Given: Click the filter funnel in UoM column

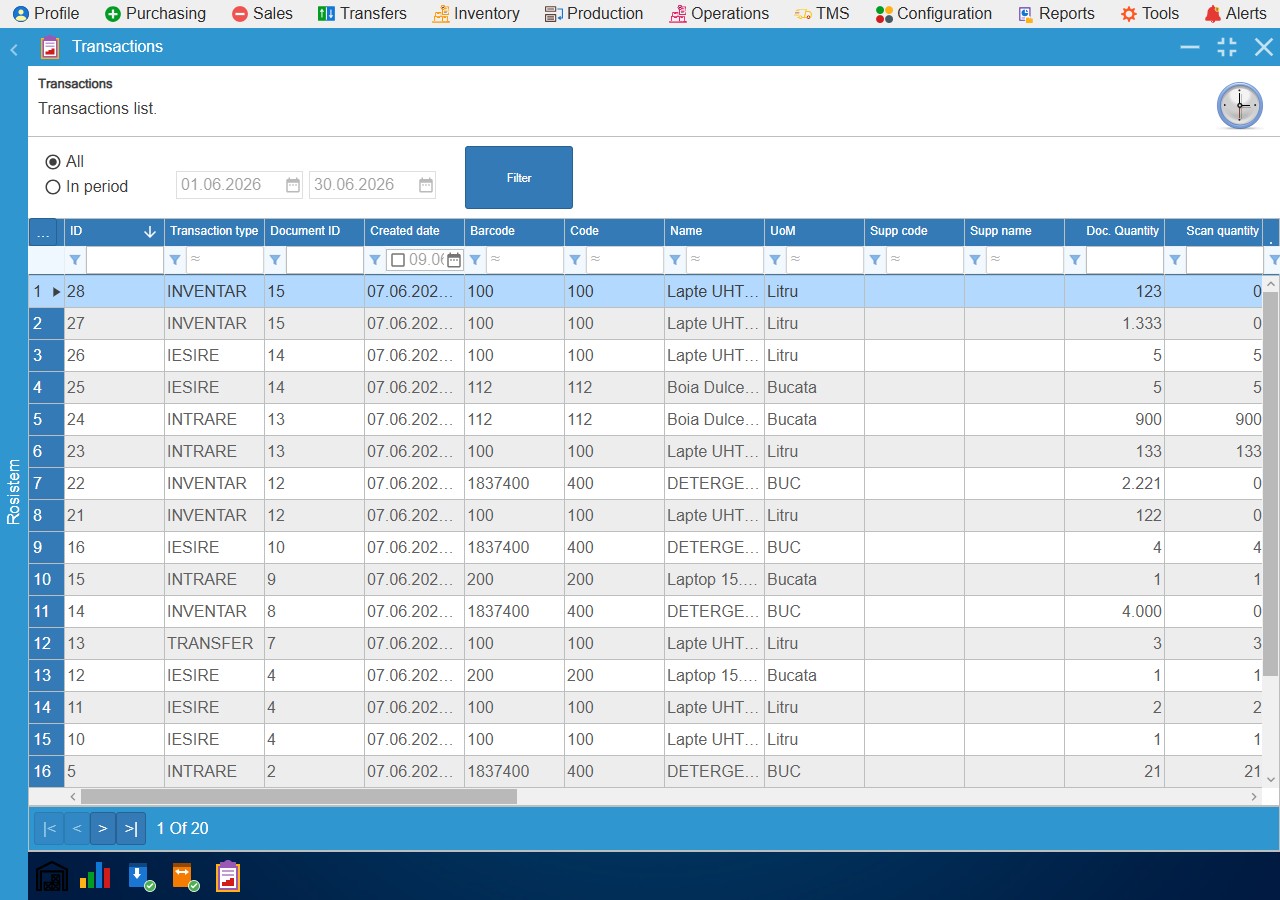Looking at the screenshot, I should pos(775,260).
